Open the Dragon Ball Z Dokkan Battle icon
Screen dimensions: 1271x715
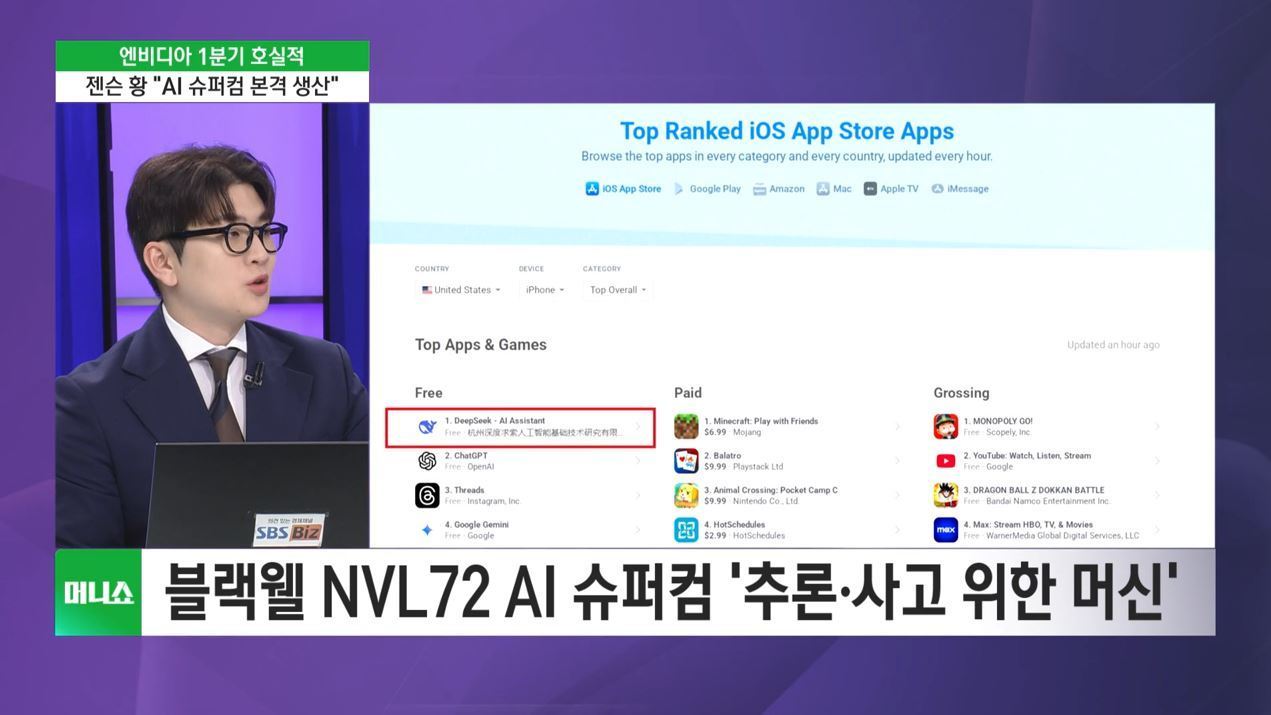(945, 495)
